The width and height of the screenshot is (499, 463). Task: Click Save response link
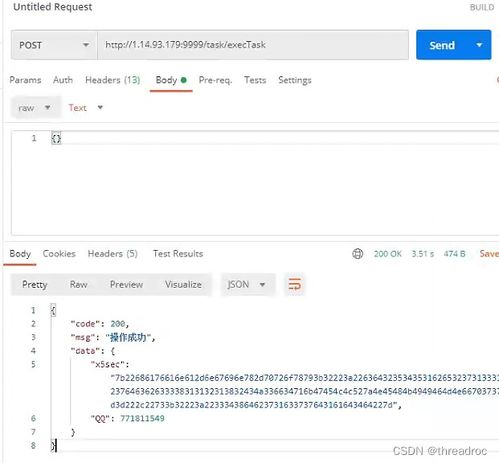(489, 254)
